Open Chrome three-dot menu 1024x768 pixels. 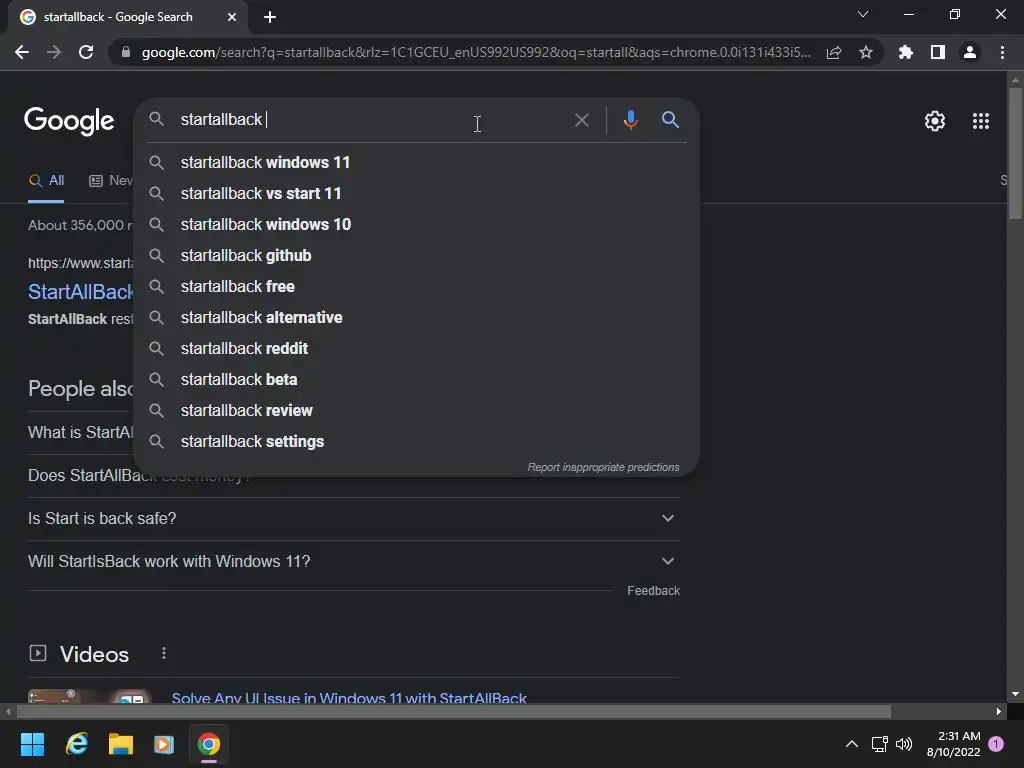point(1002,52)
